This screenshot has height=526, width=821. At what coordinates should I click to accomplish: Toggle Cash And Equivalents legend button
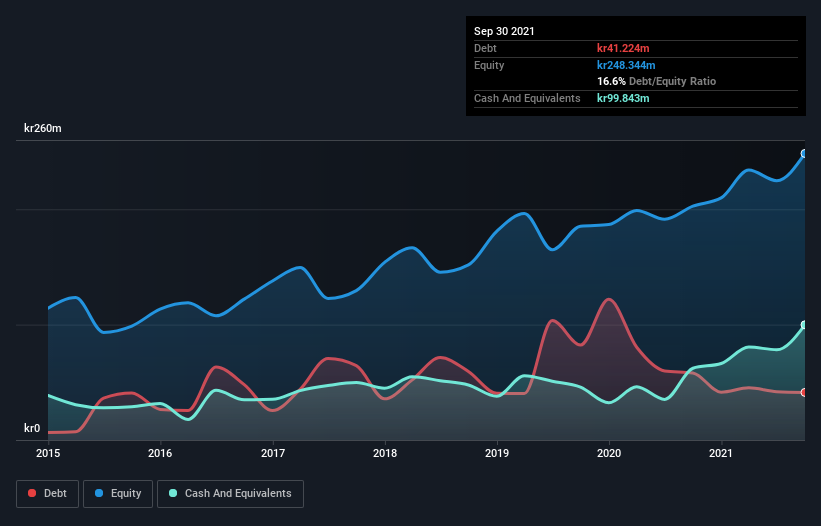click(x=230, y=494)
